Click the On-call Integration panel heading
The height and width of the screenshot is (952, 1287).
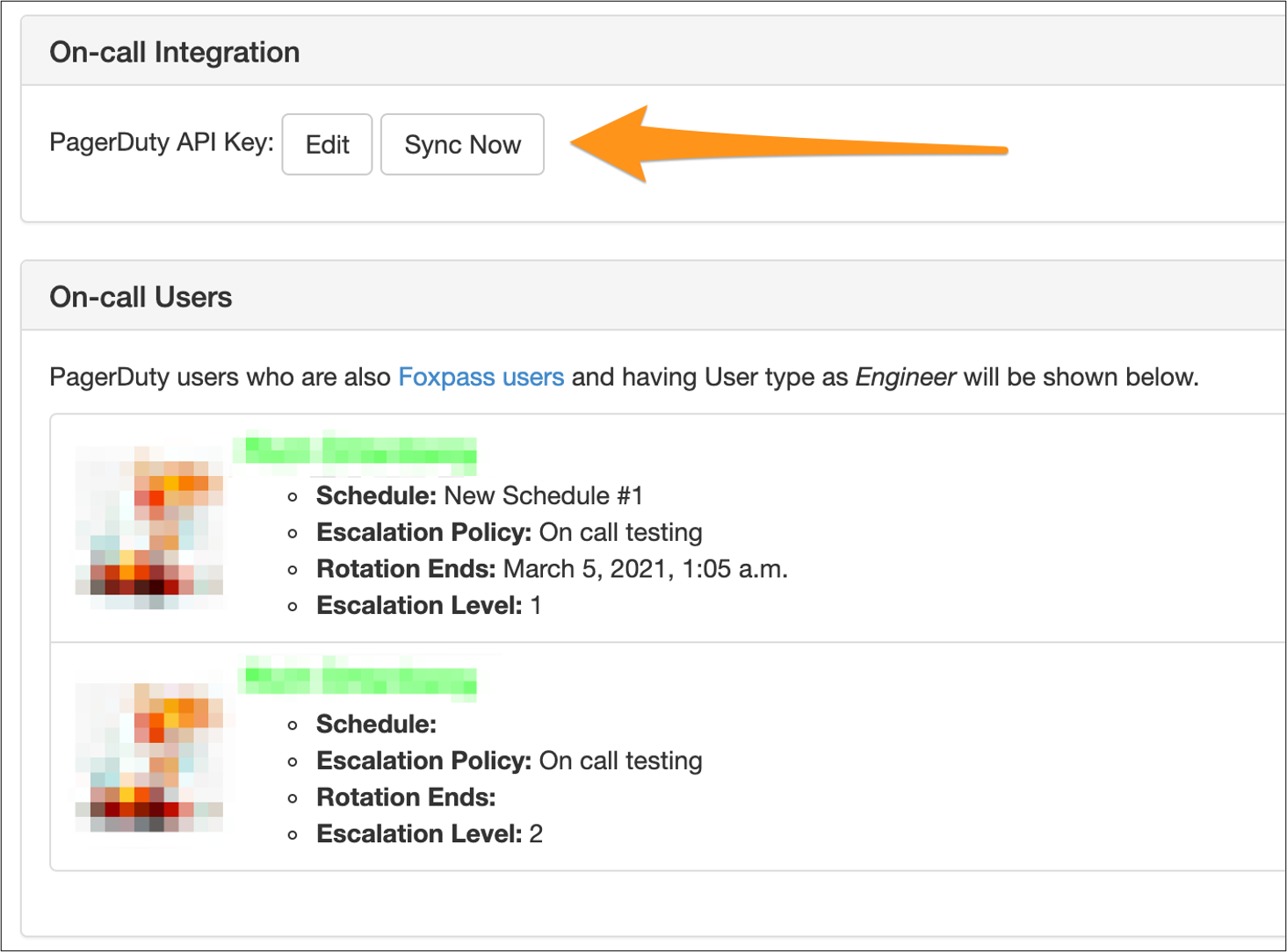tap(175, 53)
